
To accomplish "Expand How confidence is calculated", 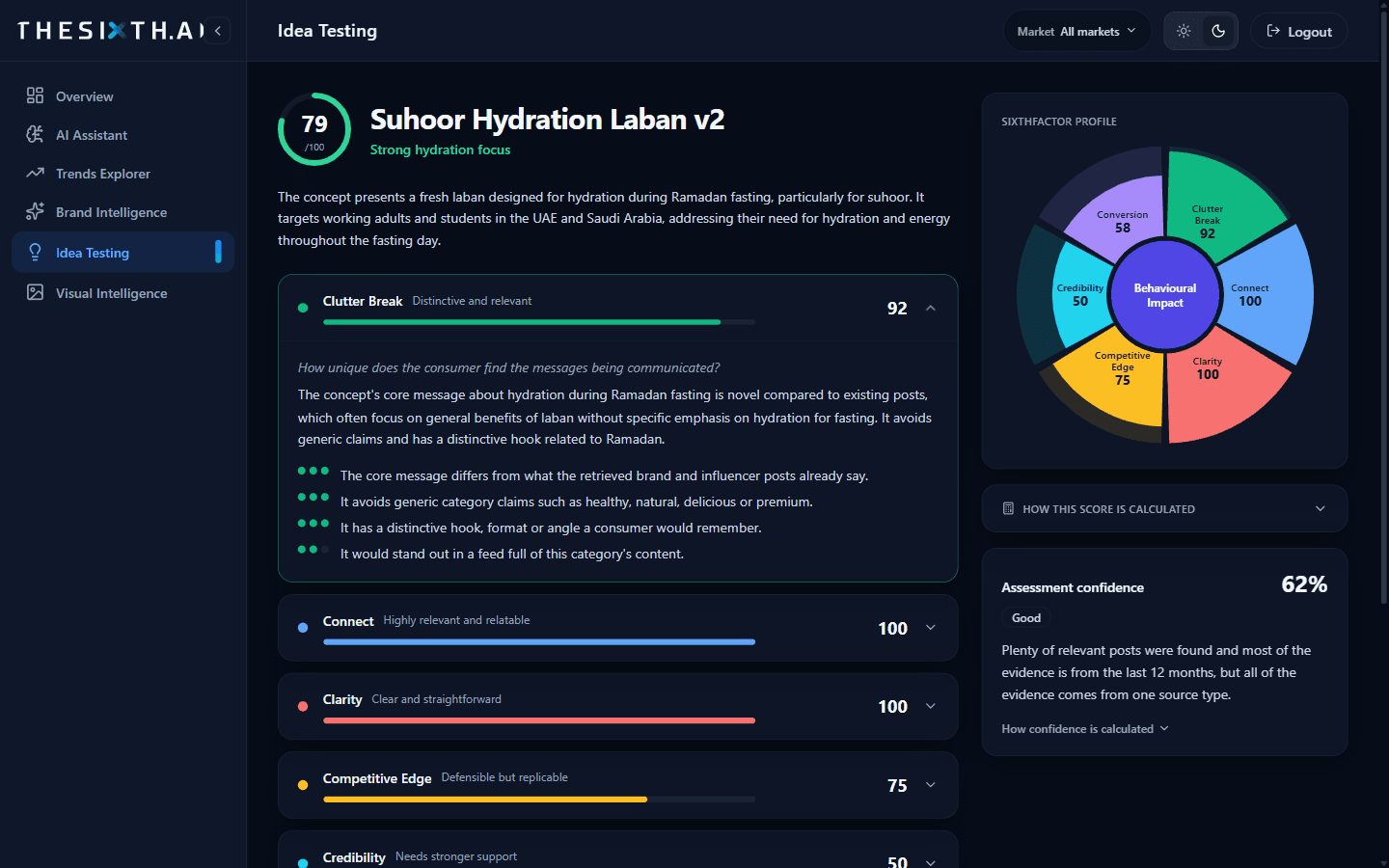I will (1085, 729).
